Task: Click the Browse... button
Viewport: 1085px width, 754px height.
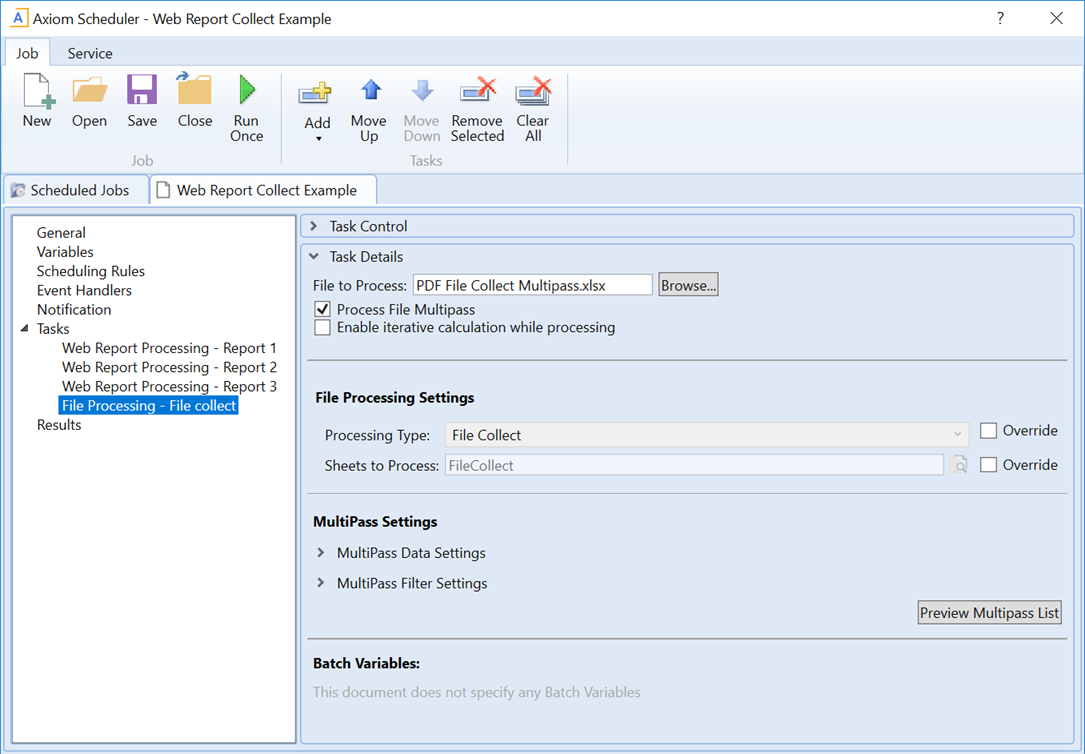Action: coord(688,285)
